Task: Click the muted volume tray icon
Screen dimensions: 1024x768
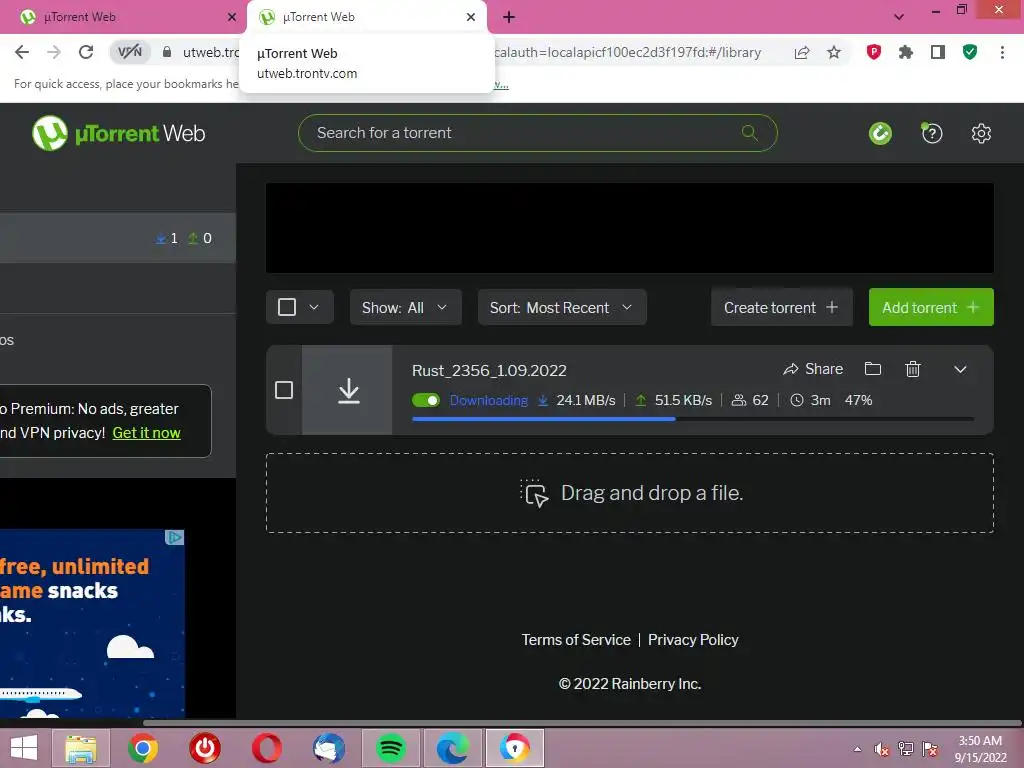Action: click(x=882, y=749)
